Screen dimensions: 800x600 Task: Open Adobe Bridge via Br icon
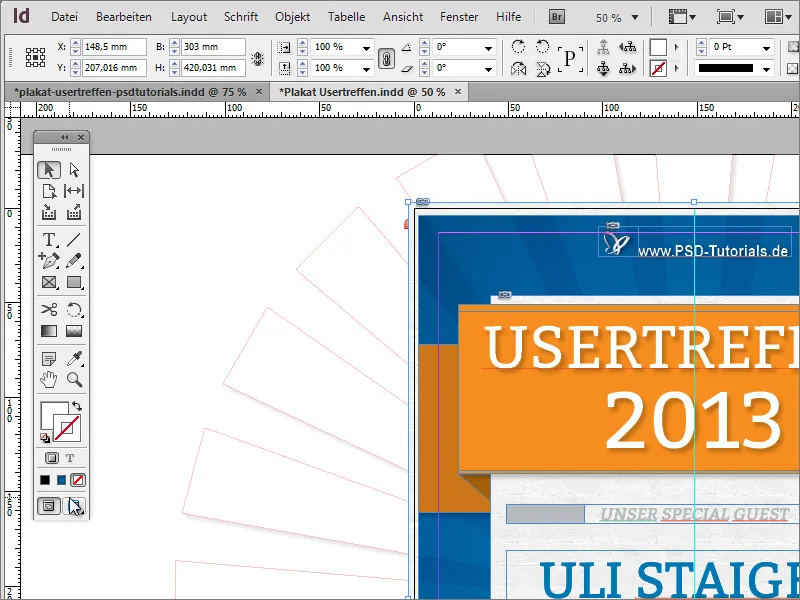pos(557,17)
